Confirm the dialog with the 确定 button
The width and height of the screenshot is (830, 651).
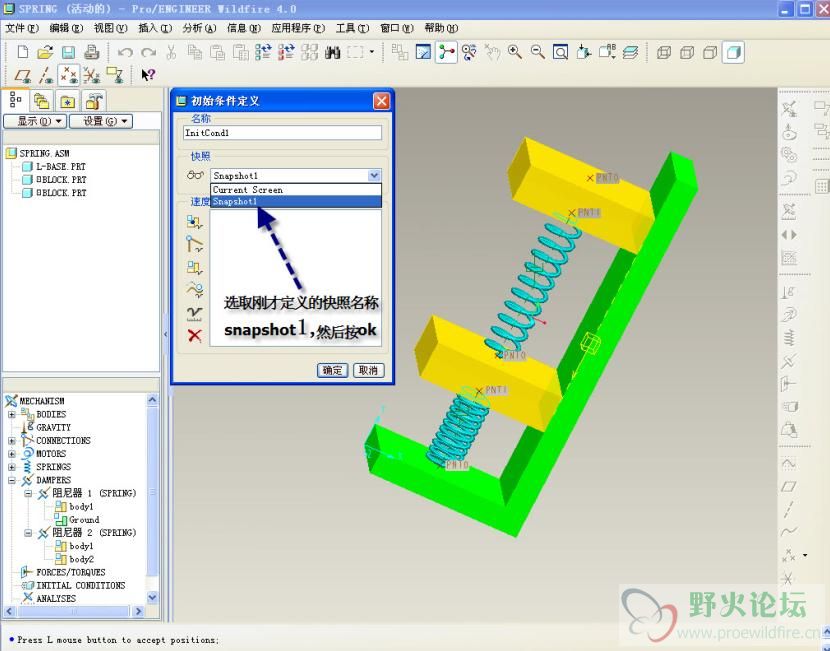[x=332, y=370]
